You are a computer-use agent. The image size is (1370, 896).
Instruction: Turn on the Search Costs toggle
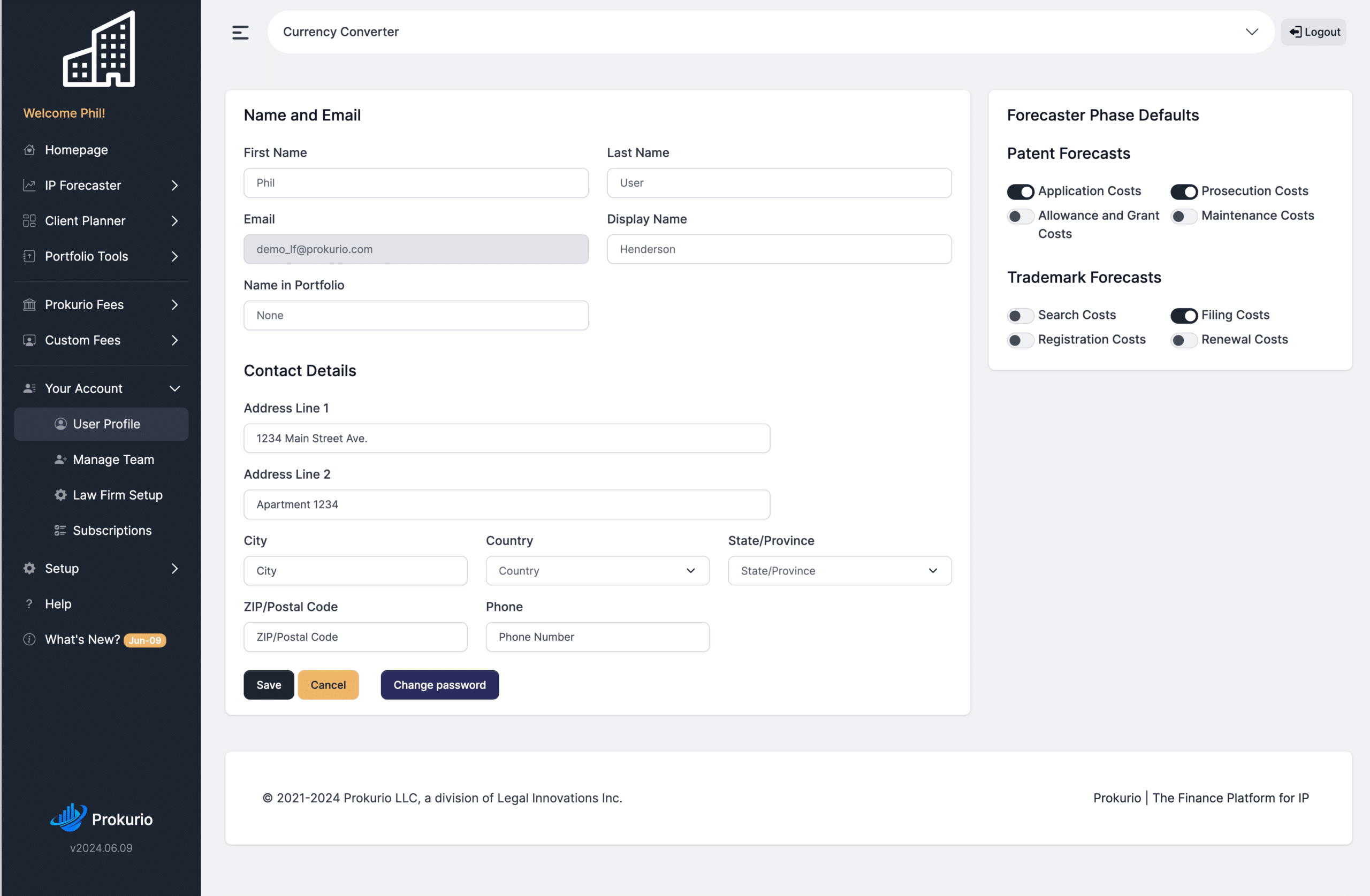click(x=1020, y=316)
